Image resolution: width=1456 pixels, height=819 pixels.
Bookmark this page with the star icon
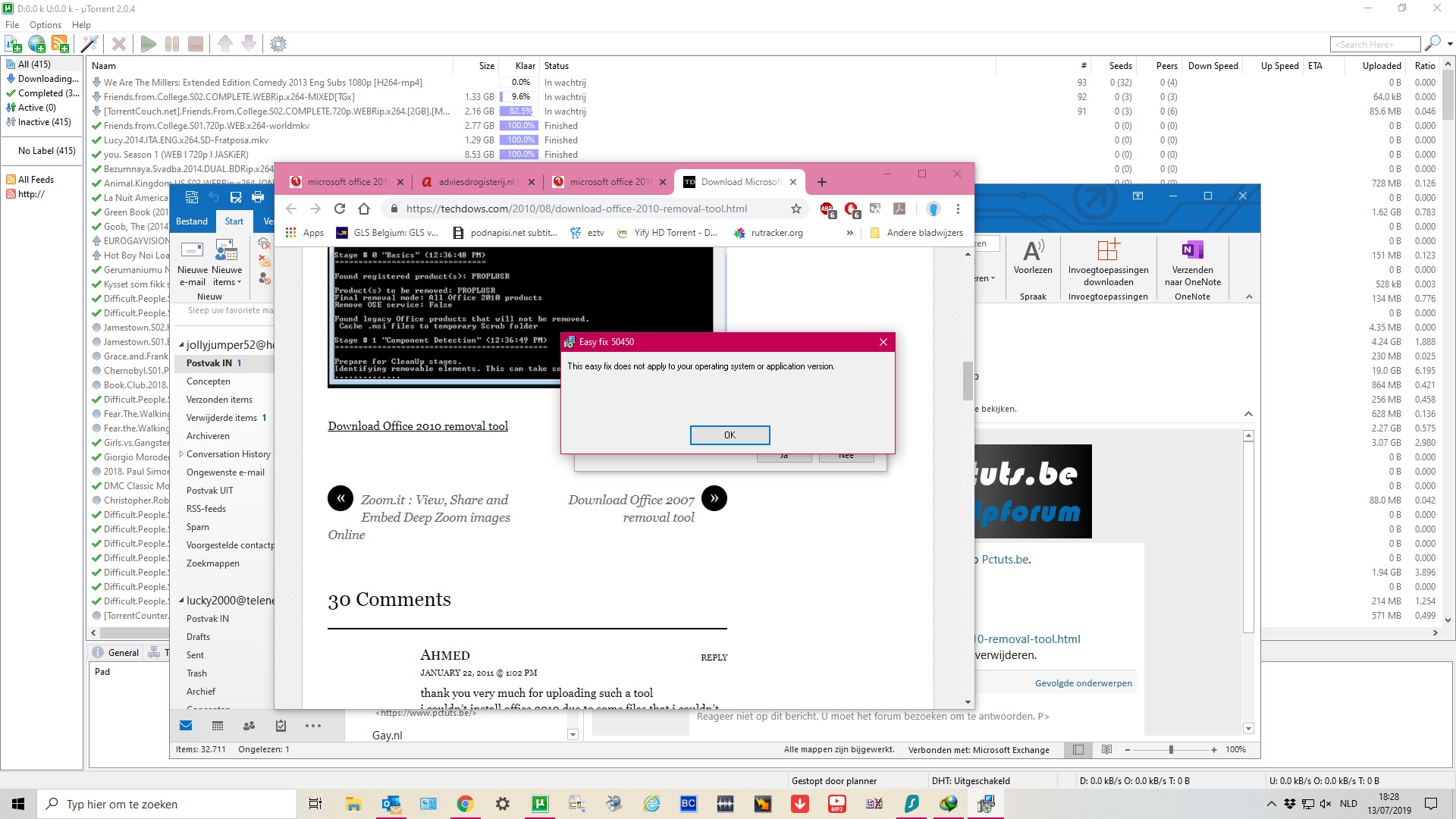pyautogui.click(x=796, y=209)
